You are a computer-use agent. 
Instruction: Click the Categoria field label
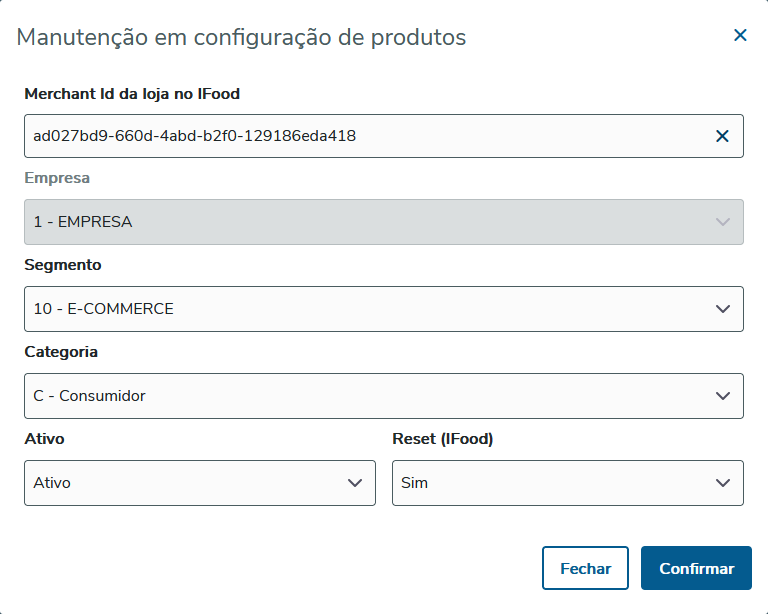pos(61,352)
